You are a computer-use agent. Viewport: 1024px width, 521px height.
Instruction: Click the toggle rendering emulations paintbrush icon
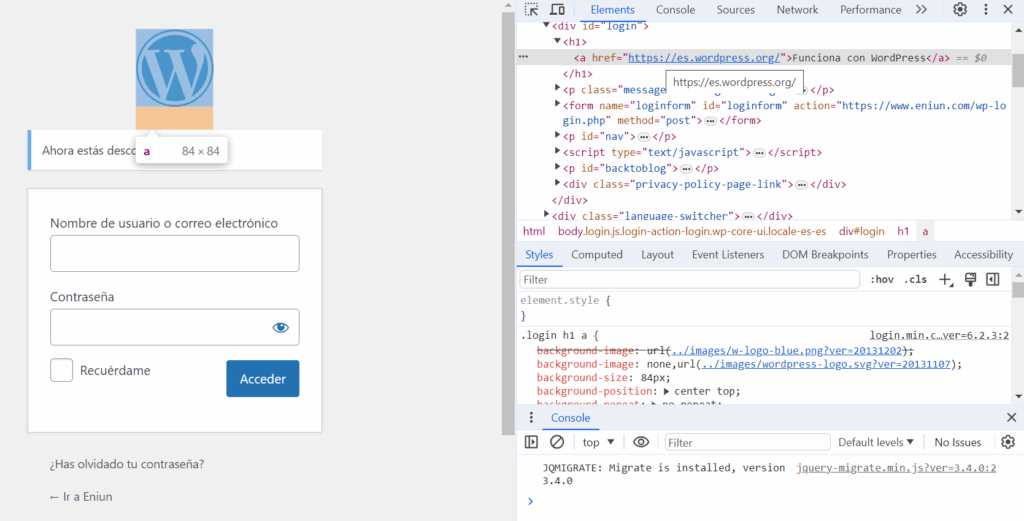click(x=970, y=279)
